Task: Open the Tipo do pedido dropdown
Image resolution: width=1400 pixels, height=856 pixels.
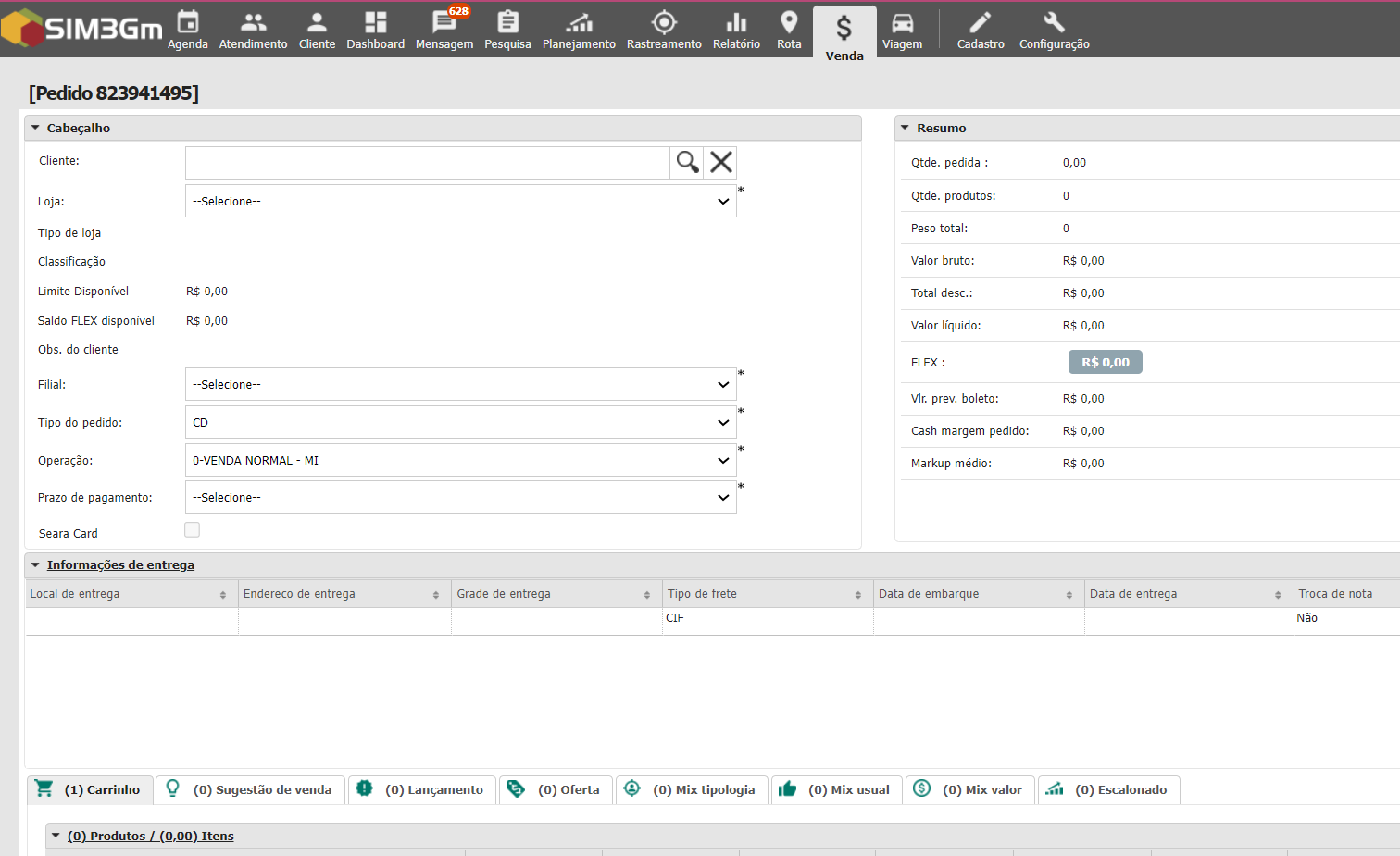Action: (461, 422)
